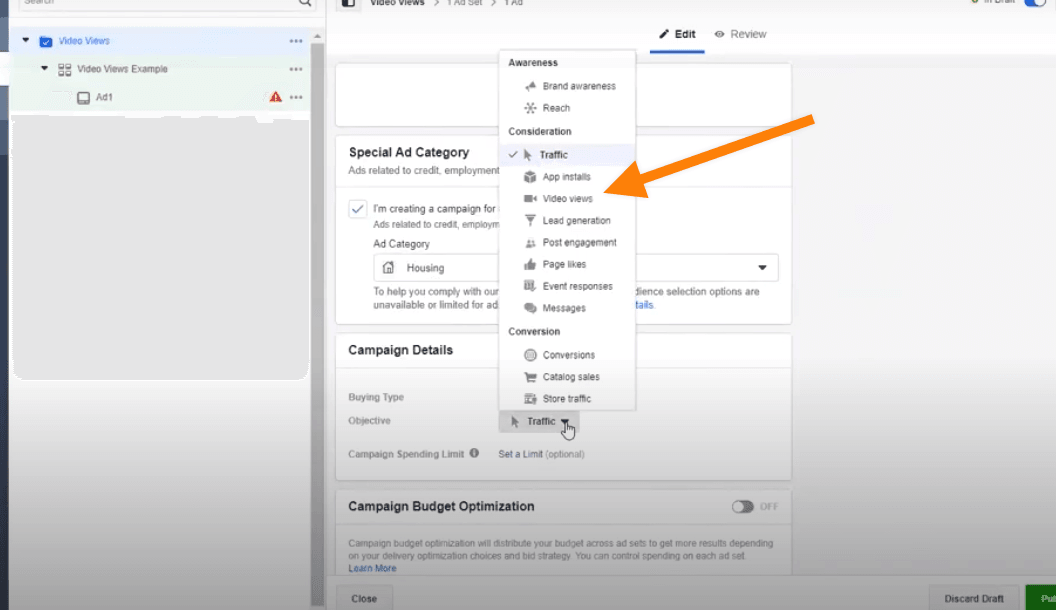Click the Video Views campaign folder icon
The image size is (1056, 610).
pyautogui.click(x=46, y=41)
